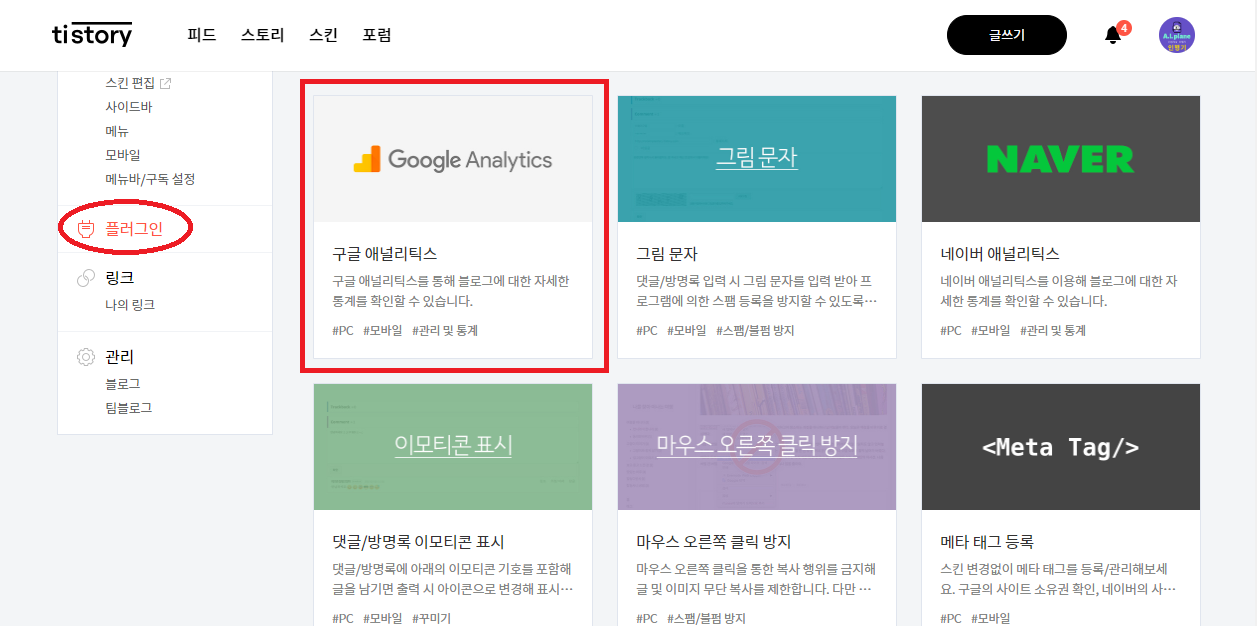Screen dimensions: 1257x626
Task: Select 모바일 in sidebar
Action: 123,155
